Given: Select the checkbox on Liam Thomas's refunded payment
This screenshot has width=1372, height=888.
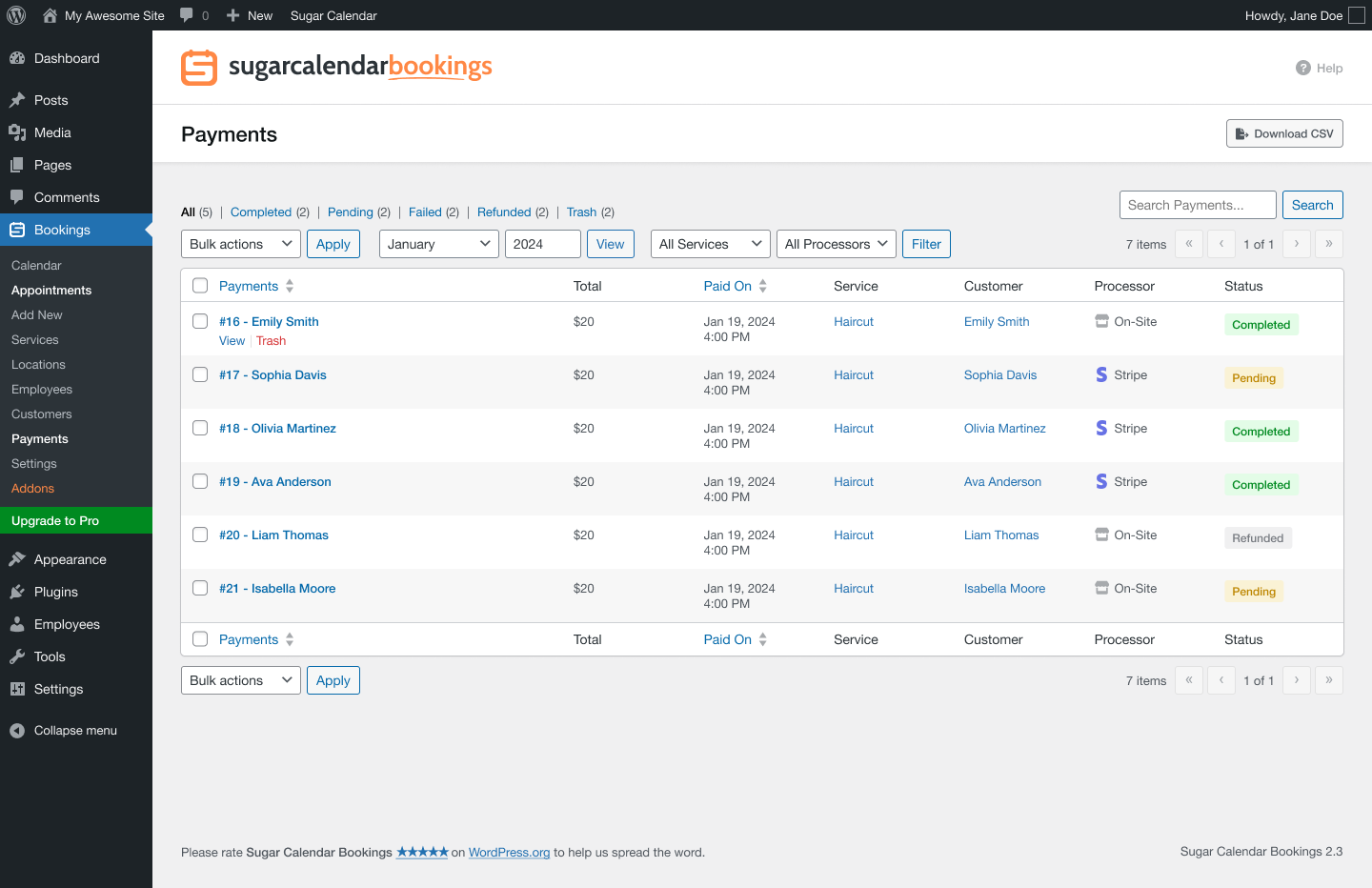Looking at the screenshot, I should coord(199,535).
